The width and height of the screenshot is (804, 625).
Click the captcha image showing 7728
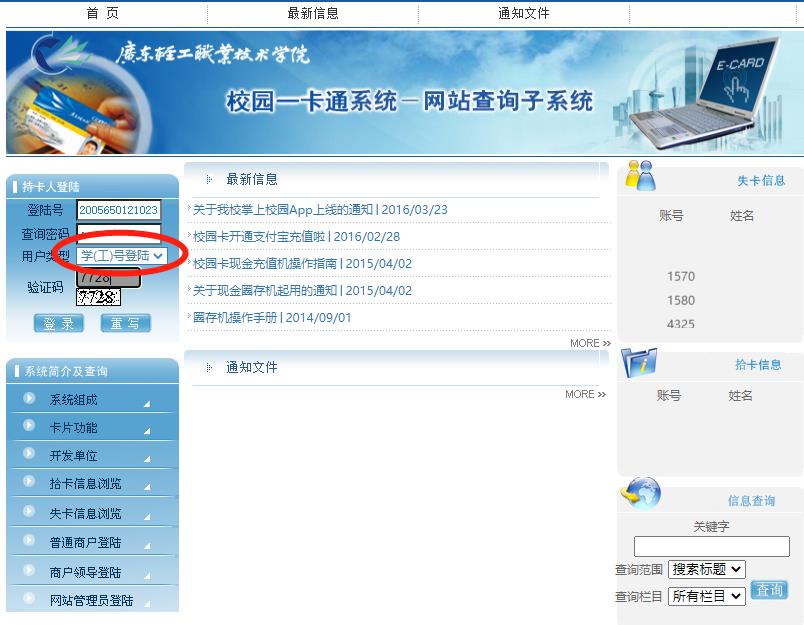[98, 297]
